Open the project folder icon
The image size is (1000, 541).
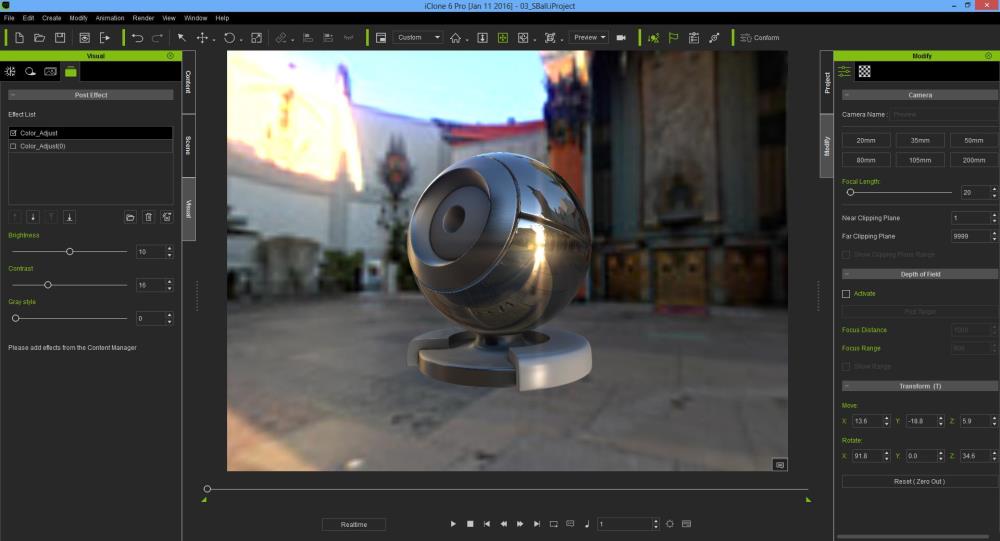pos(39,38)
